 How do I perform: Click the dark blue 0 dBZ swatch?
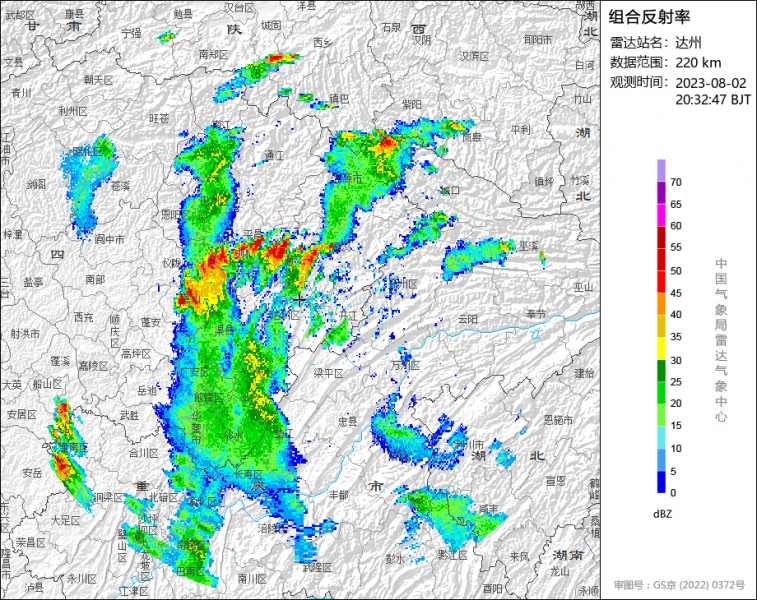[x=662, y=481]
